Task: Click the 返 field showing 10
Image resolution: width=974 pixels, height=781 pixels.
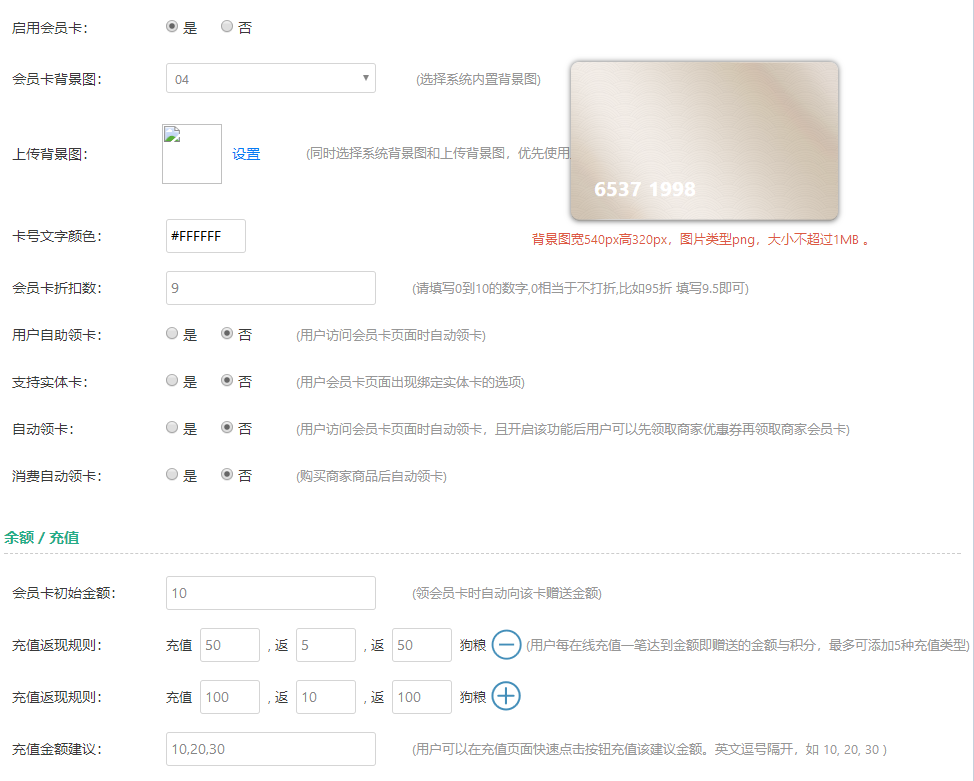Action: coord(326,697)
